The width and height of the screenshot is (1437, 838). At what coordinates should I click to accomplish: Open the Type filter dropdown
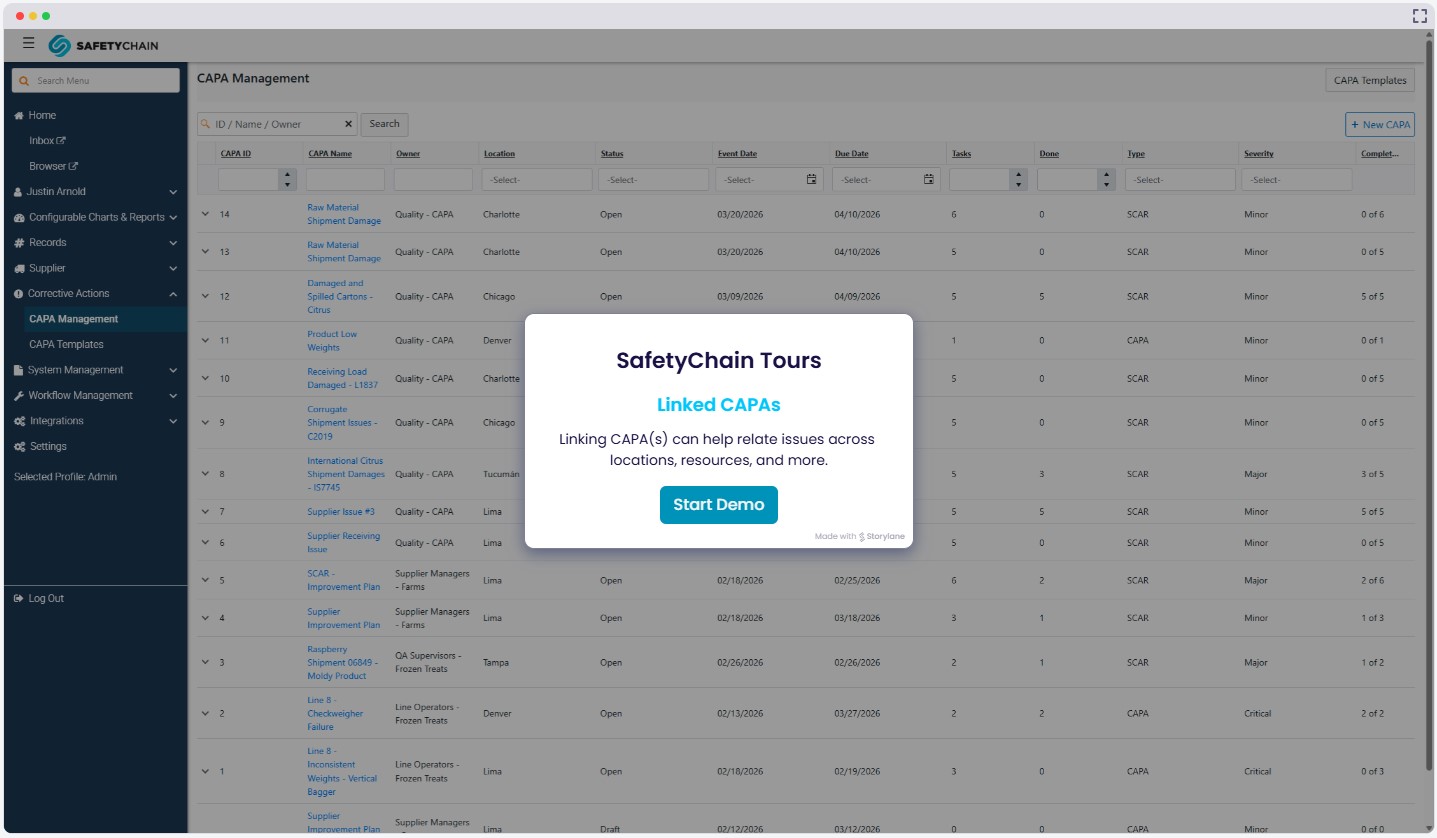click(1180, 180)
